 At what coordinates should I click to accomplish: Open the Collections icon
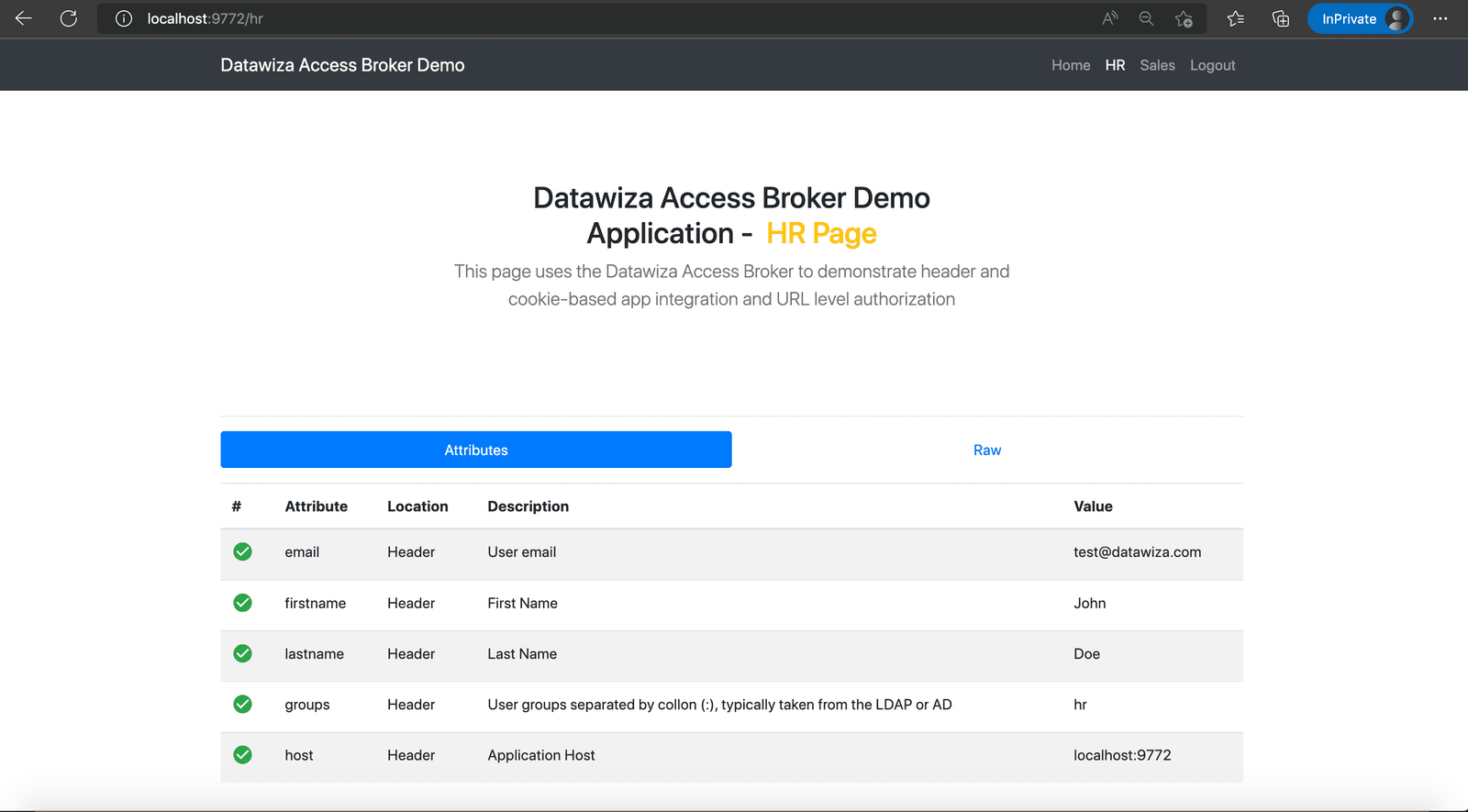(x=1281, y=18)
